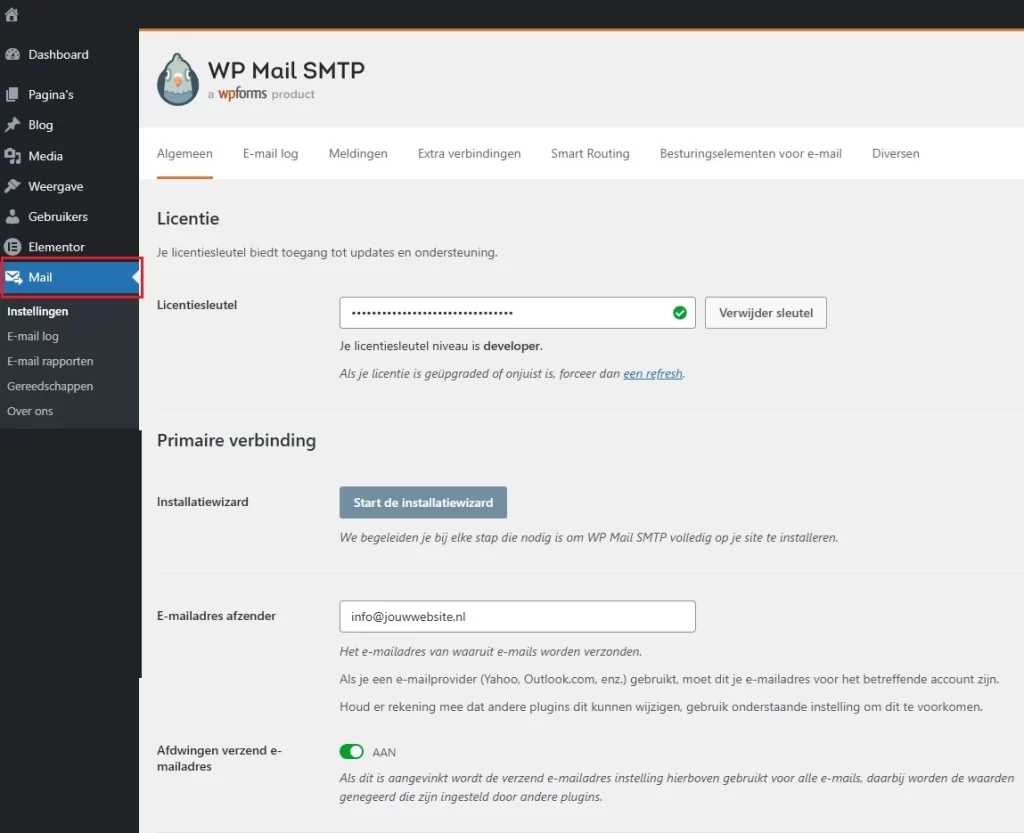Viewport: 1024px width, 833px height.
Task: Open E-mail log in the sidebar submenu
Action: pyautogui.click(x=33, y=336)
